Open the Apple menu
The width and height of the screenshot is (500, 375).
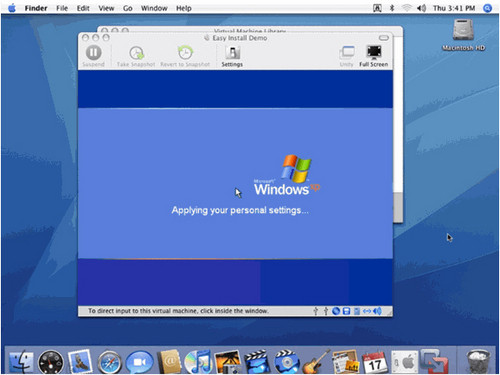(x=12, y=8)
